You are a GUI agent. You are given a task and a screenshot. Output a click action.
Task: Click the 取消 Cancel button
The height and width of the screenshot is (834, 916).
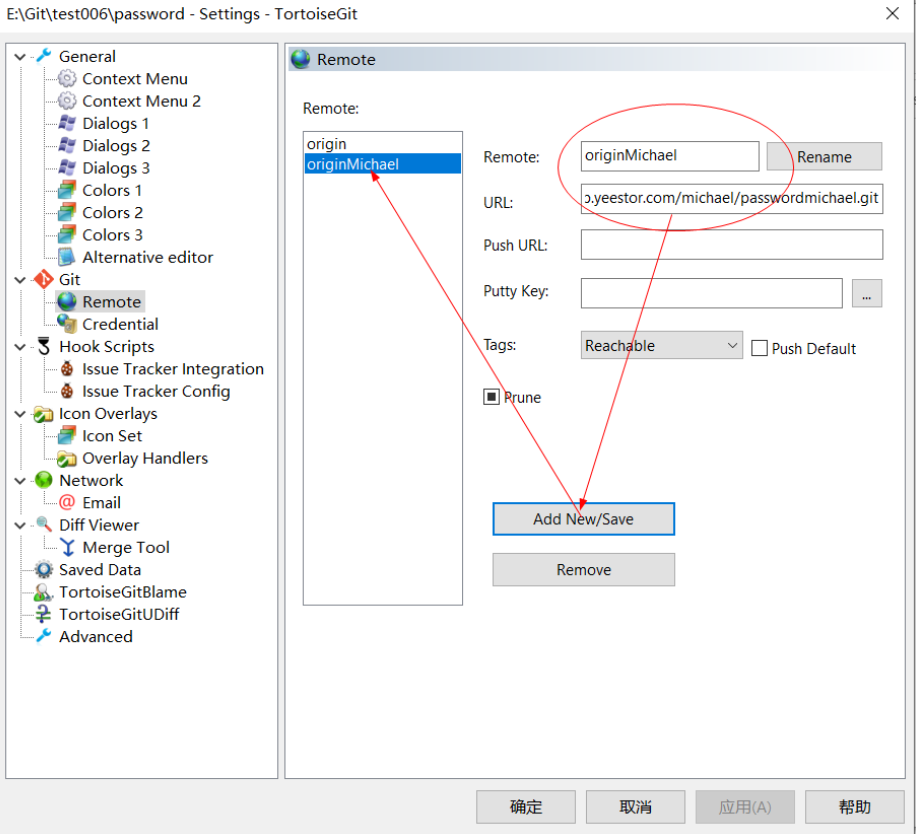pos(635,807)
